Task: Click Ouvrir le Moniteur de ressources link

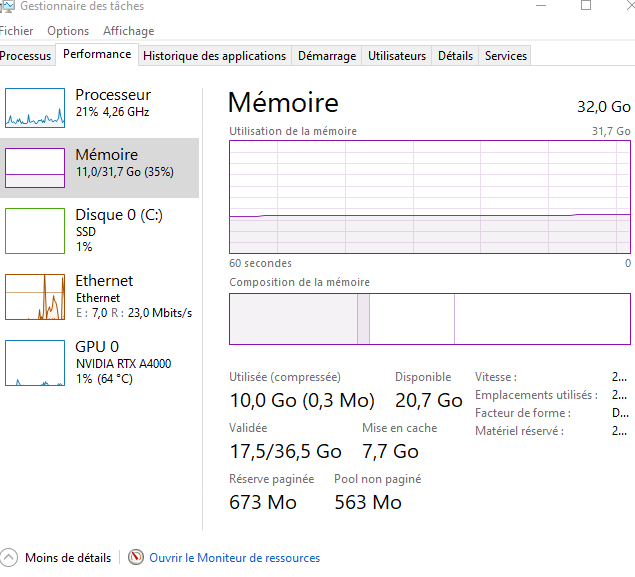Action: click(234, 558)
